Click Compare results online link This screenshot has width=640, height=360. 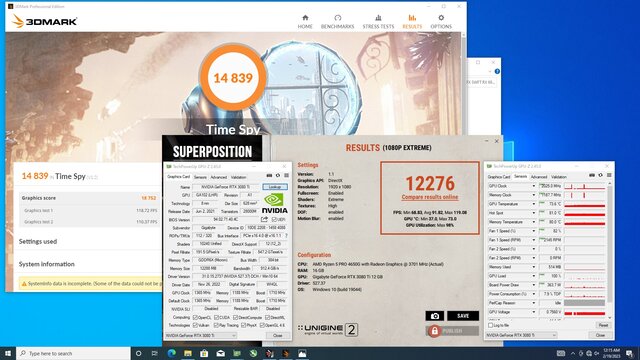(430, 197)
